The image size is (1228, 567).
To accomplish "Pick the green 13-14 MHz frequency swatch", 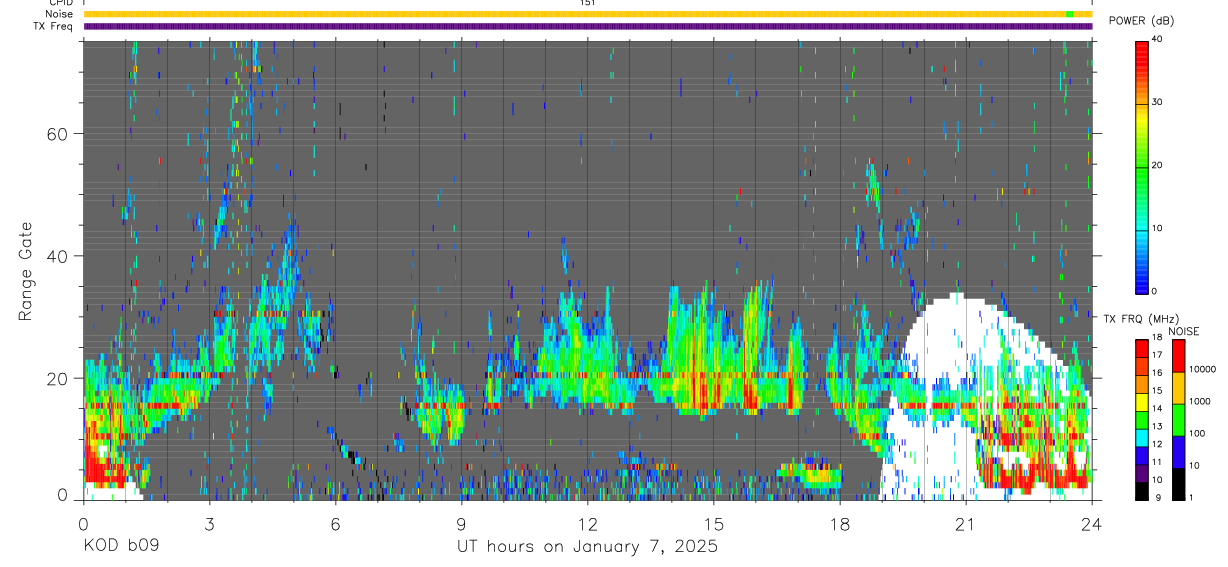I will [1142, 419].
